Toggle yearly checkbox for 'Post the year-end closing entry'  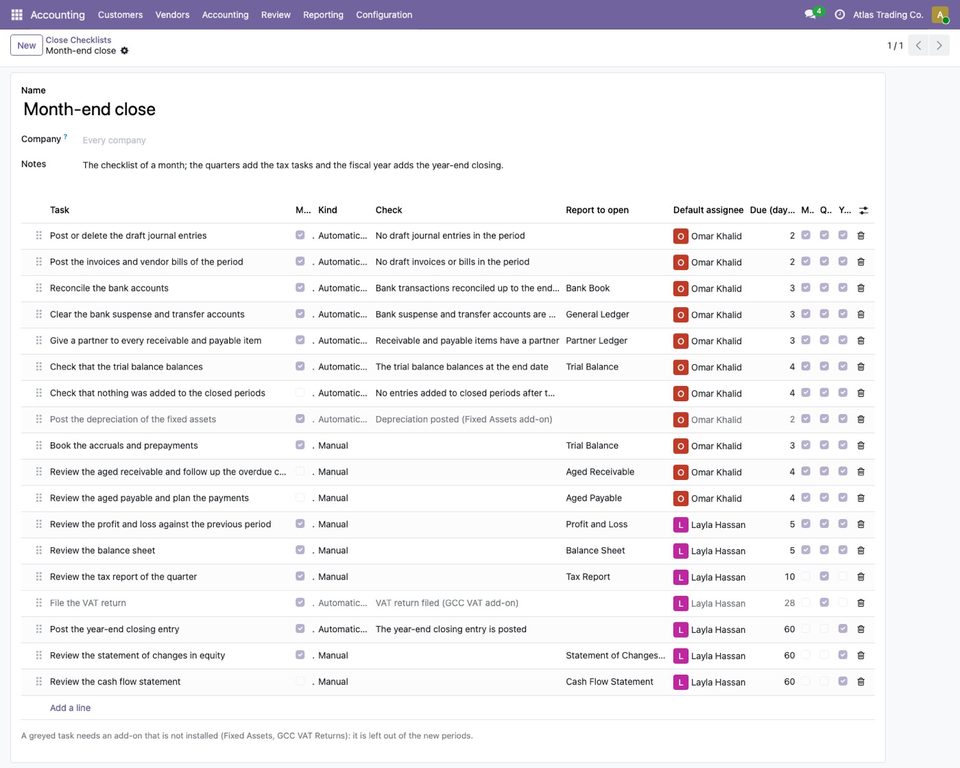843,629
